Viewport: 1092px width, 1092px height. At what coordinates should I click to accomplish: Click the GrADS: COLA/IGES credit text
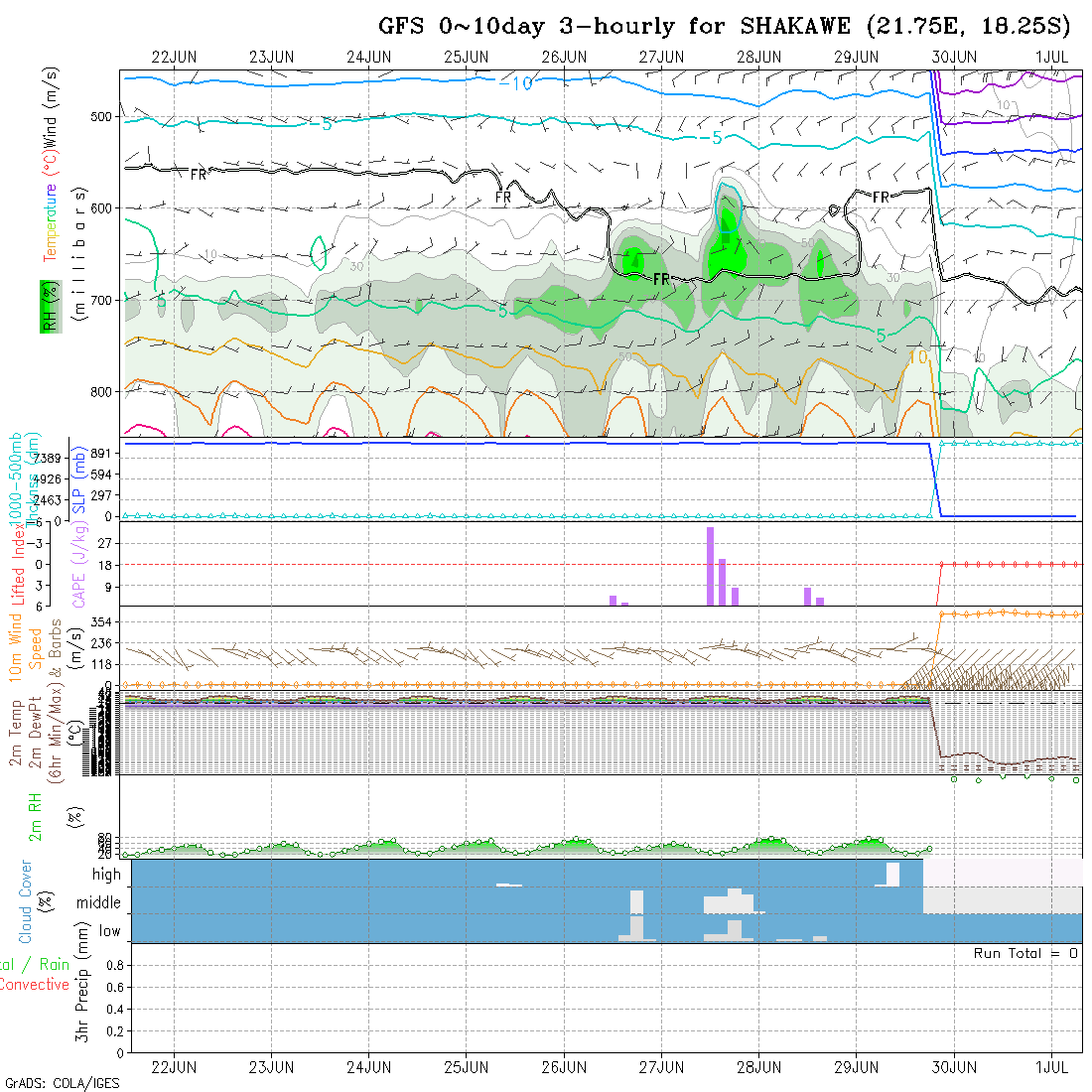pyautogui.click(x=62, y=1083)
